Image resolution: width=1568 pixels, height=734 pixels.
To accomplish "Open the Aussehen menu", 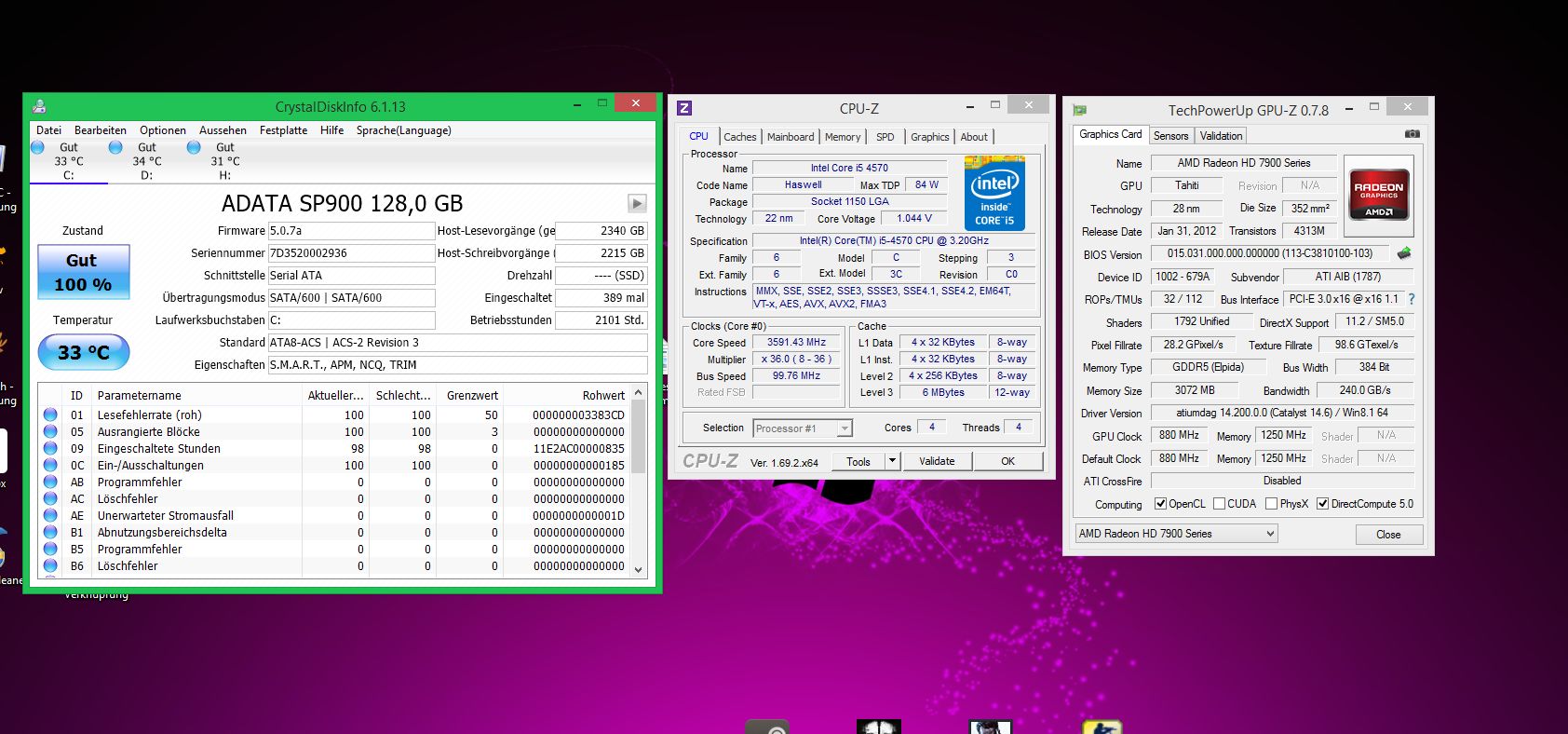I will pyautogui.click(x=223, y=130).
